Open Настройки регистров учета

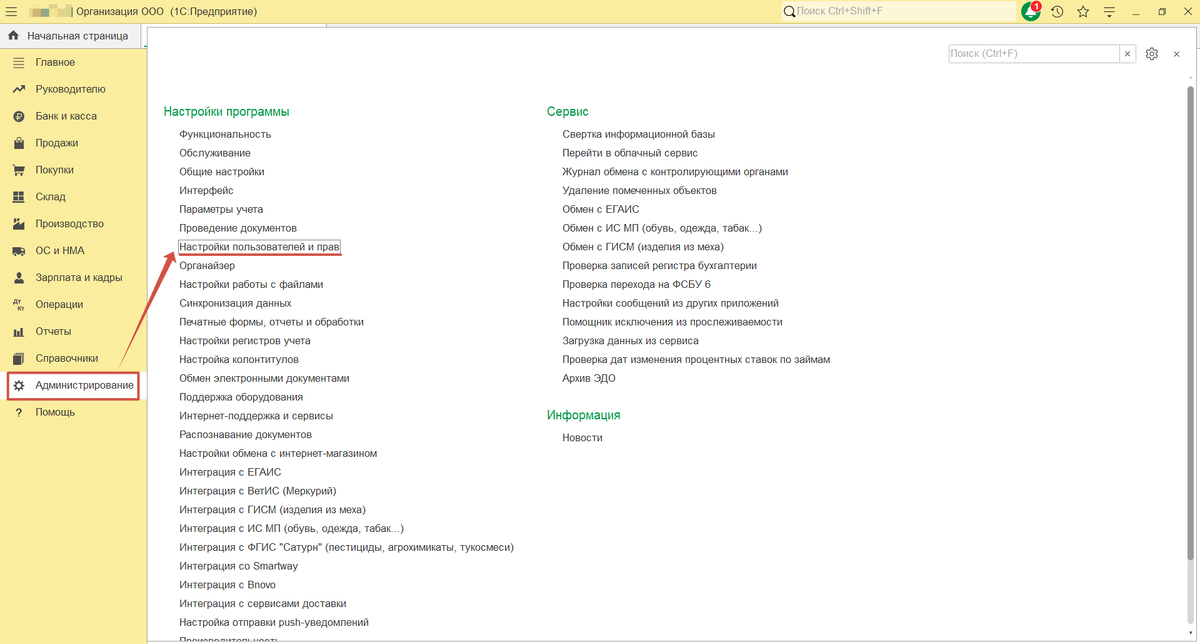[x=245, y=341]
